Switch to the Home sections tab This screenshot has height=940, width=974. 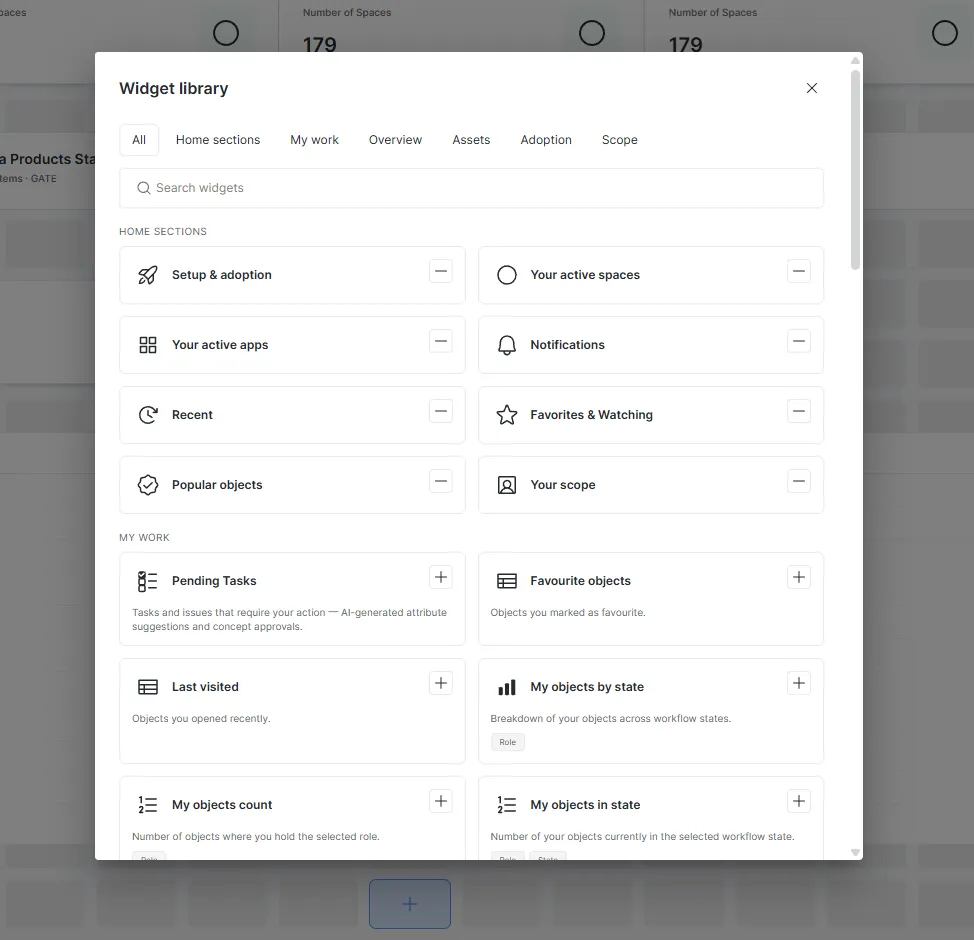218,140
